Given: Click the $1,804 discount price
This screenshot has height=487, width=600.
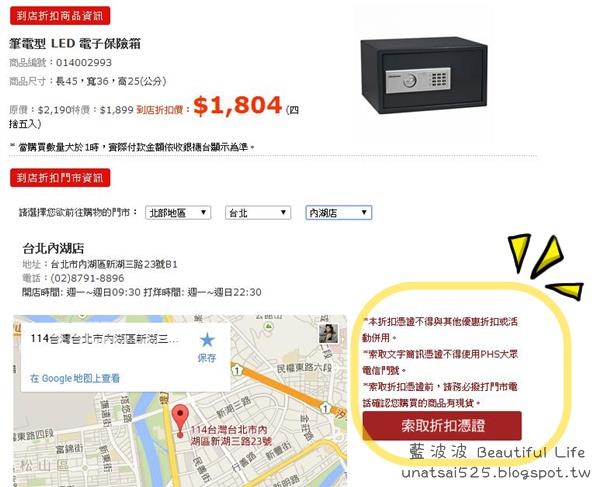Looking at the screenshot, I should click(238, 105).
